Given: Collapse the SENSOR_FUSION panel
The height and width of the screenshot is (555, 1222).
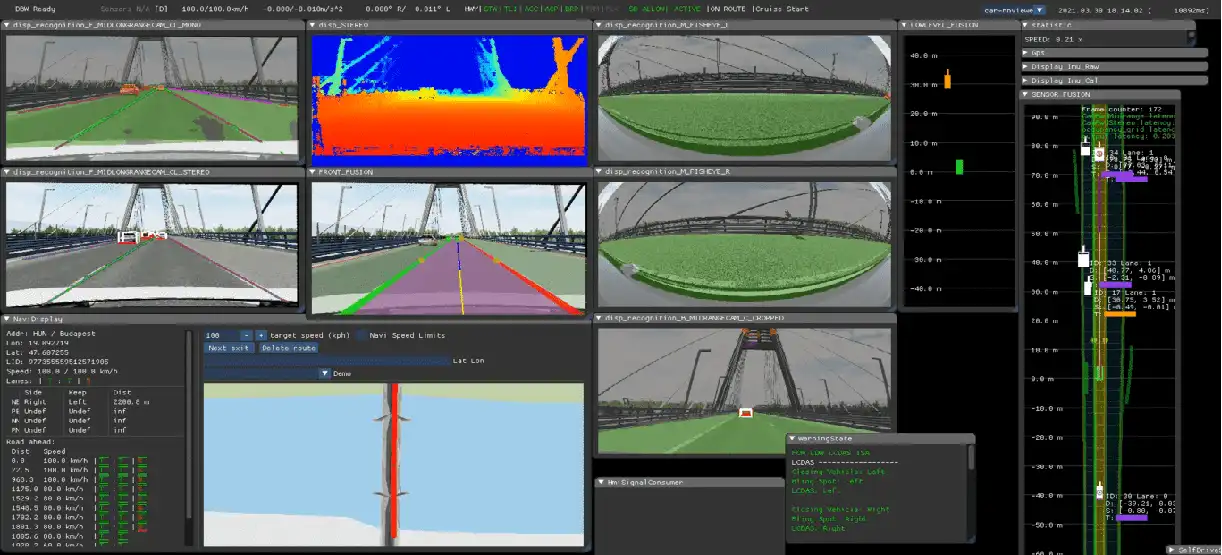Looking at the screenshot, I should tap(1025, 95).
